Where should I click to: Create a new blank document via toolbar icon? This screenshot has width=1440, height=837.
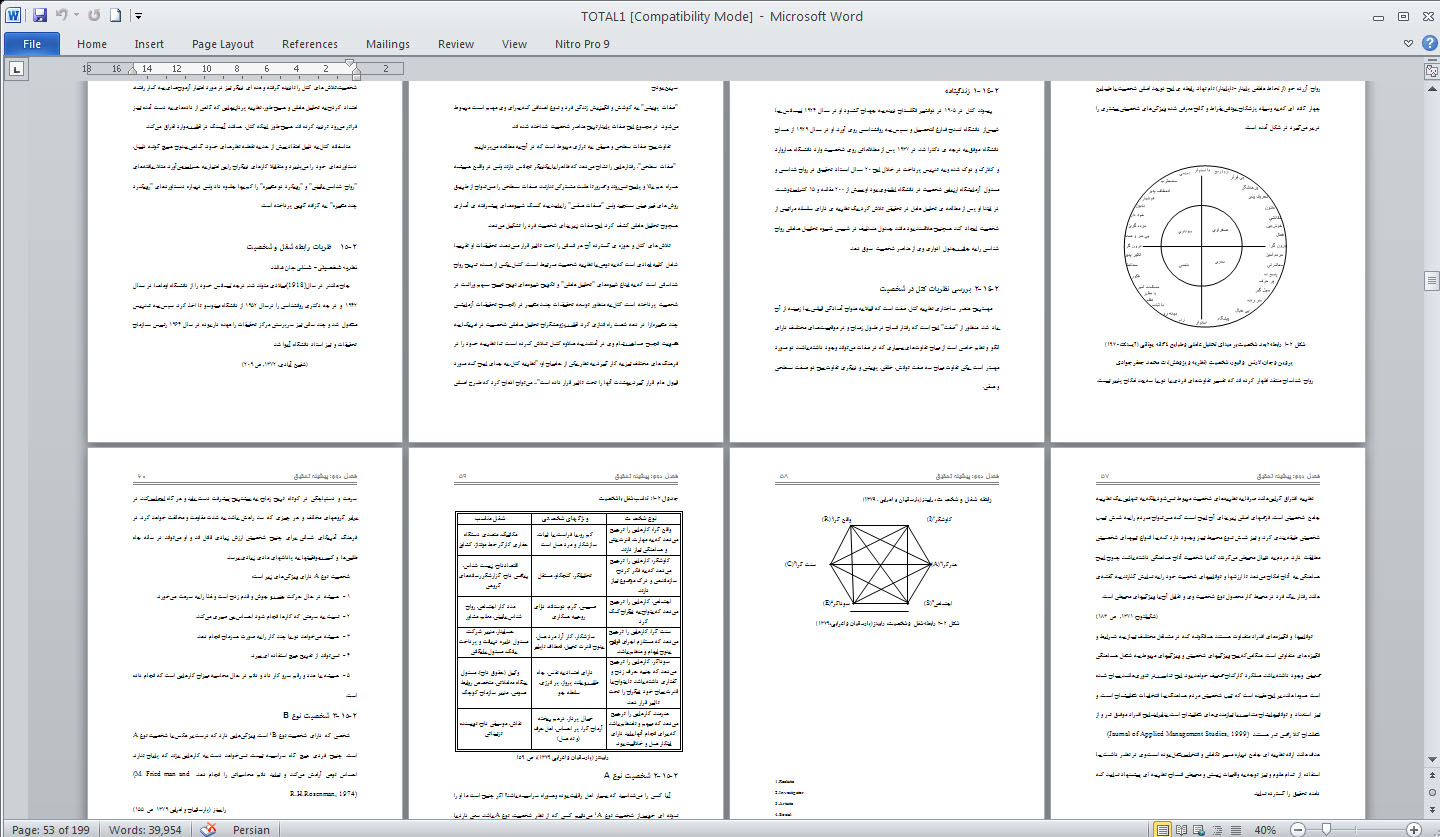(115, 16)
